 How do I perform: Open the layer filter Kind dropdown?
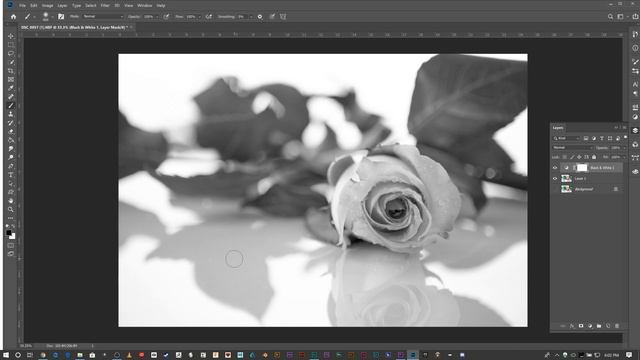[566, 138]
